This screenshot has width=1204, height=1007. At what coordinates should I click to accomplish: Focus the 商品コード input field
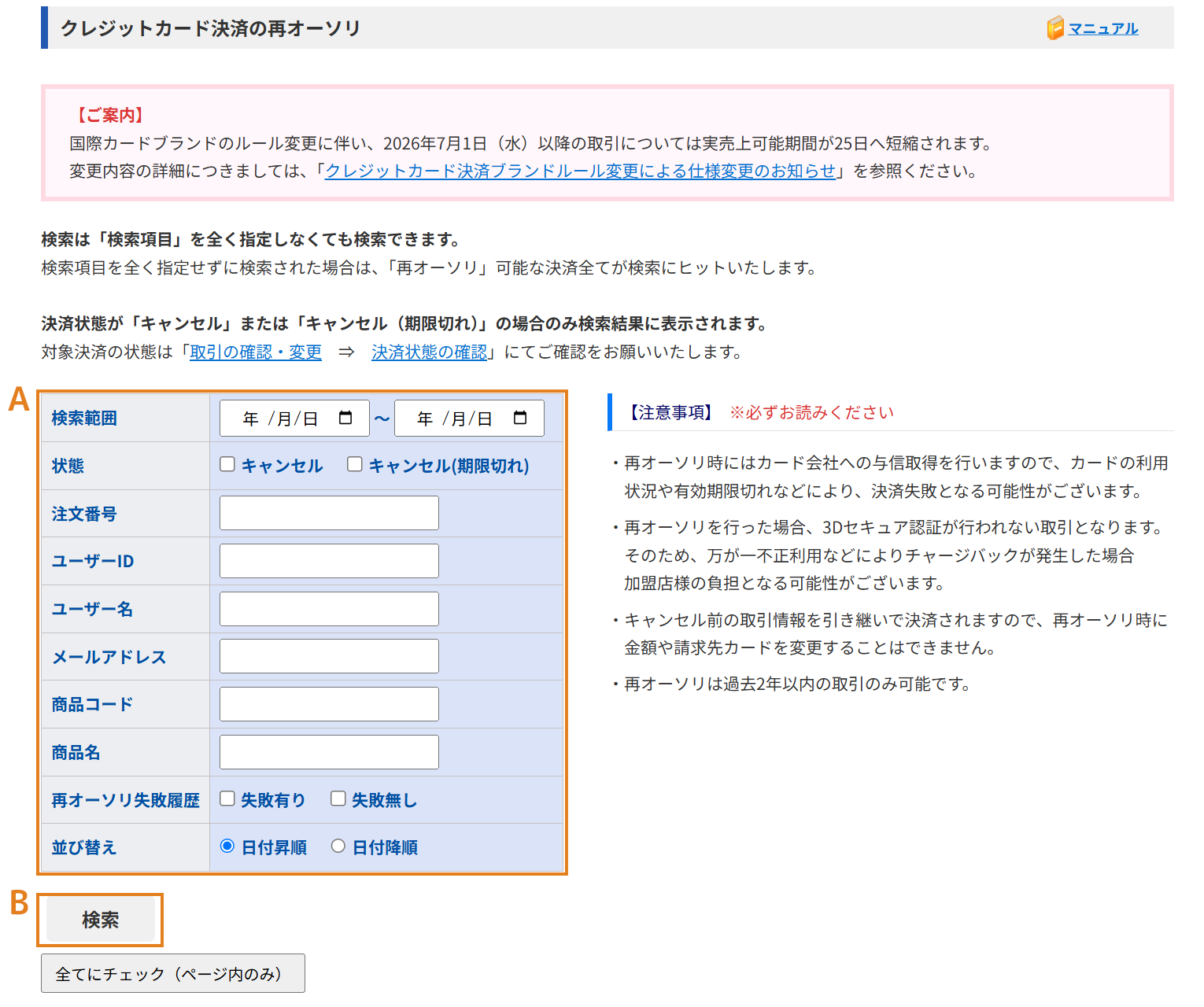(x=329, y=704)
